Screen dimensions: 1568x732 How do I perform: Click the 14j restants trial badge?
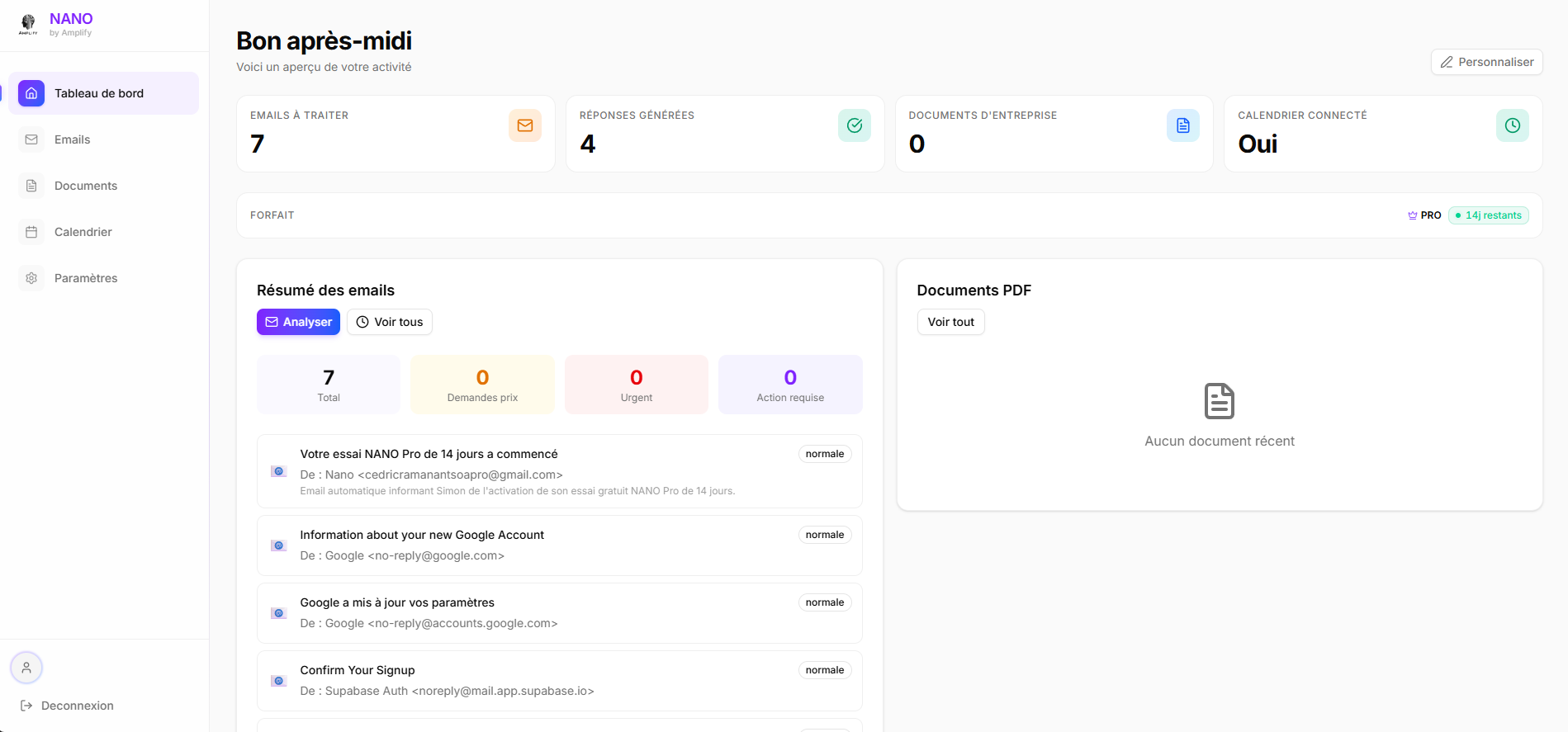[1488, 215]
